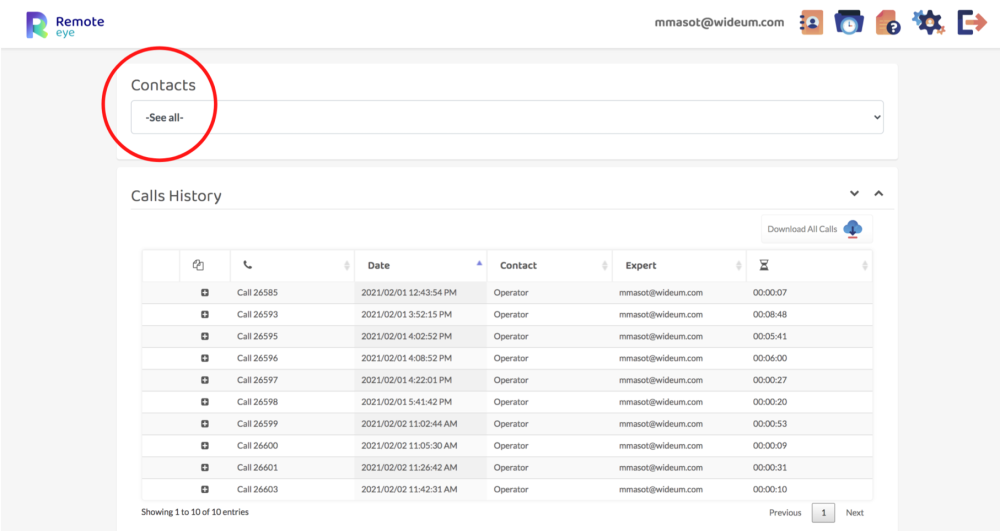Click date 2021/02/02 11:26:42 AM
This screenshot has width=1000, height=531.
[x=409, y=467]
